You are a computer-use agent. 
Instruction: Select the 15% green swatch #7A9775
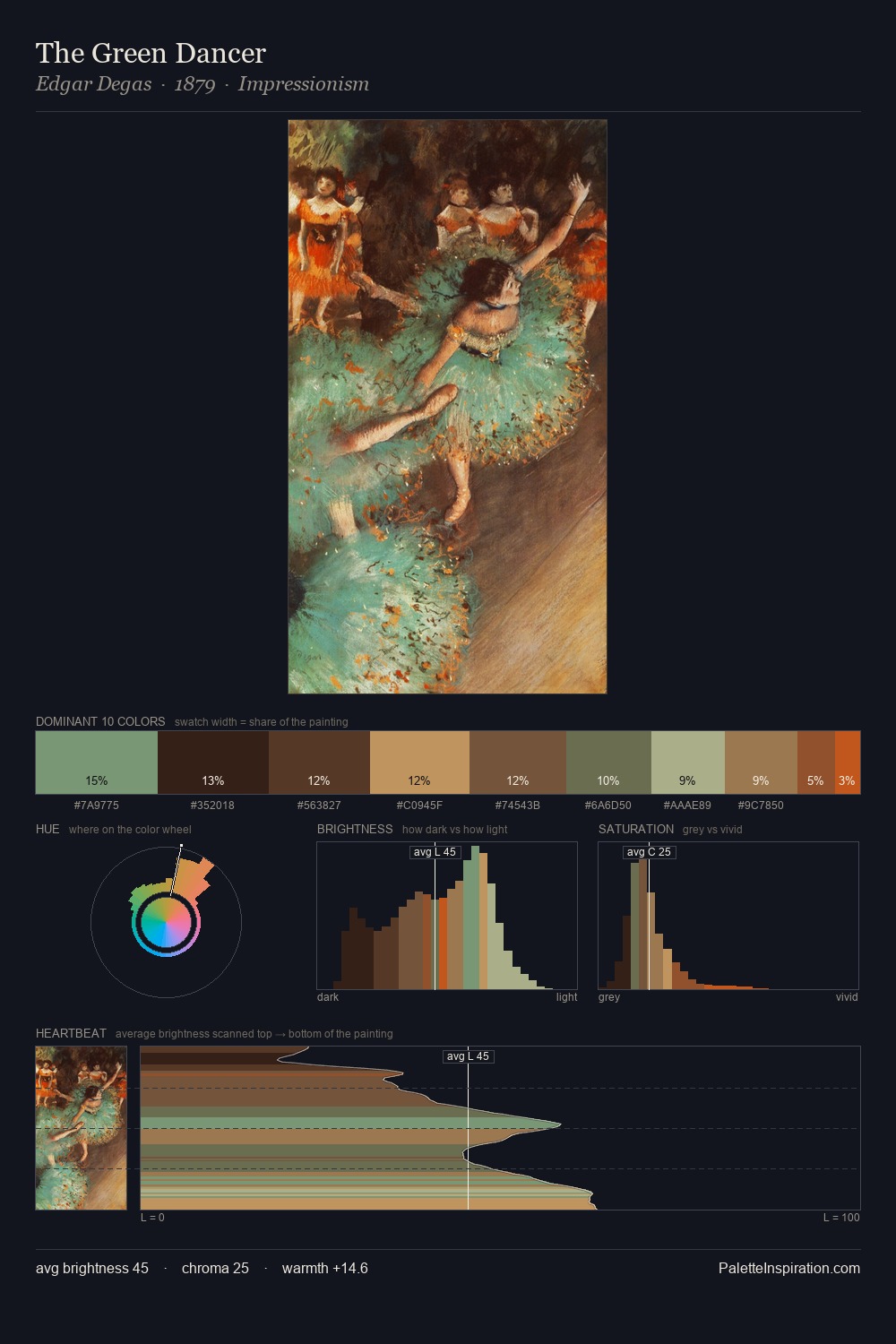click(x=97, y=762)
